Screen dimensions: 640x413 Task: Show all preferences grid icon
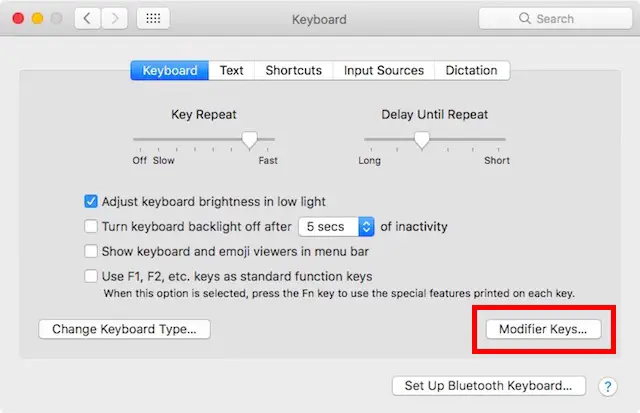tap(153, 18)
